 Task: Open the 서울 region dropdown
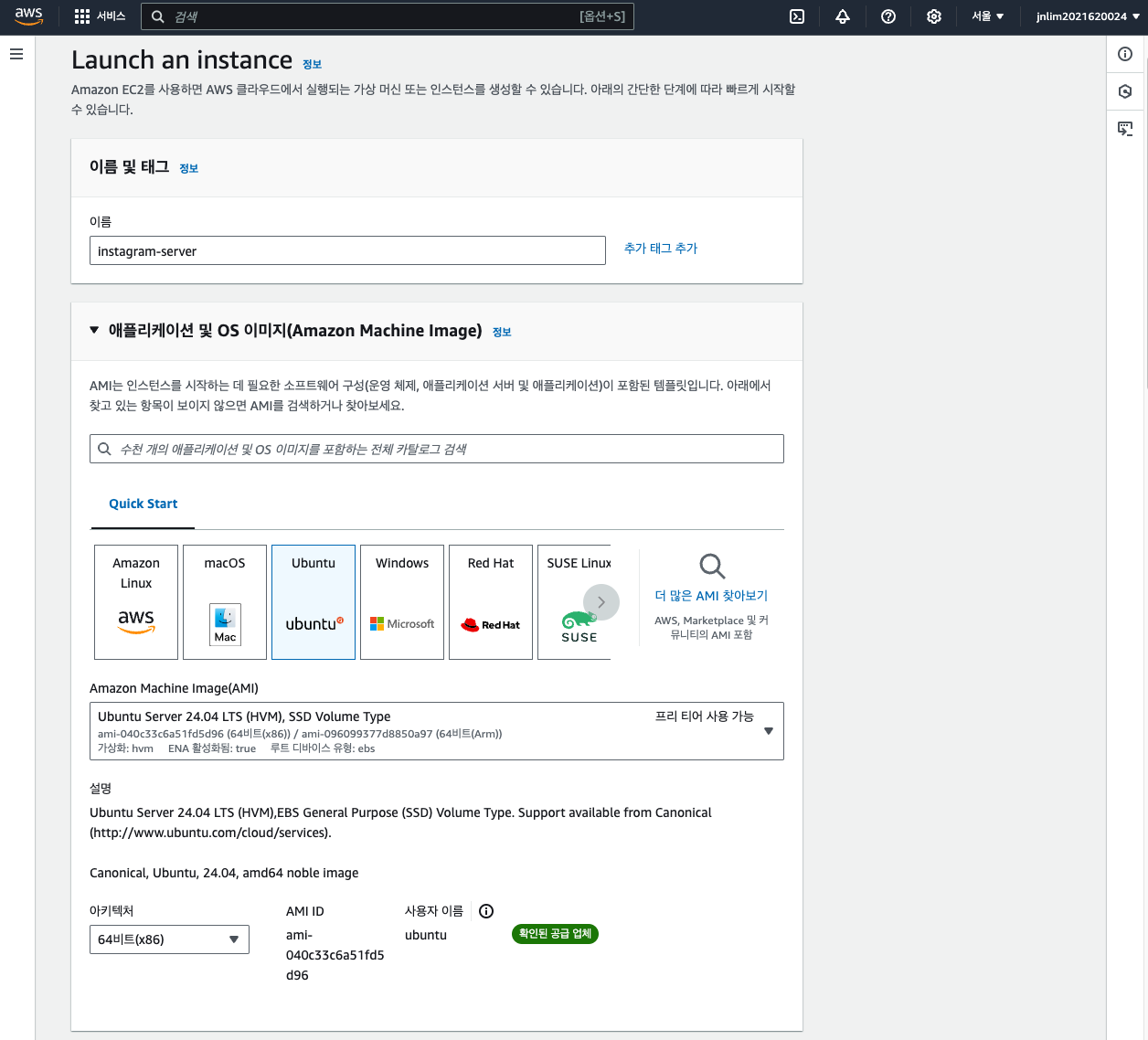pyautogui.click(x=988, y=16)
